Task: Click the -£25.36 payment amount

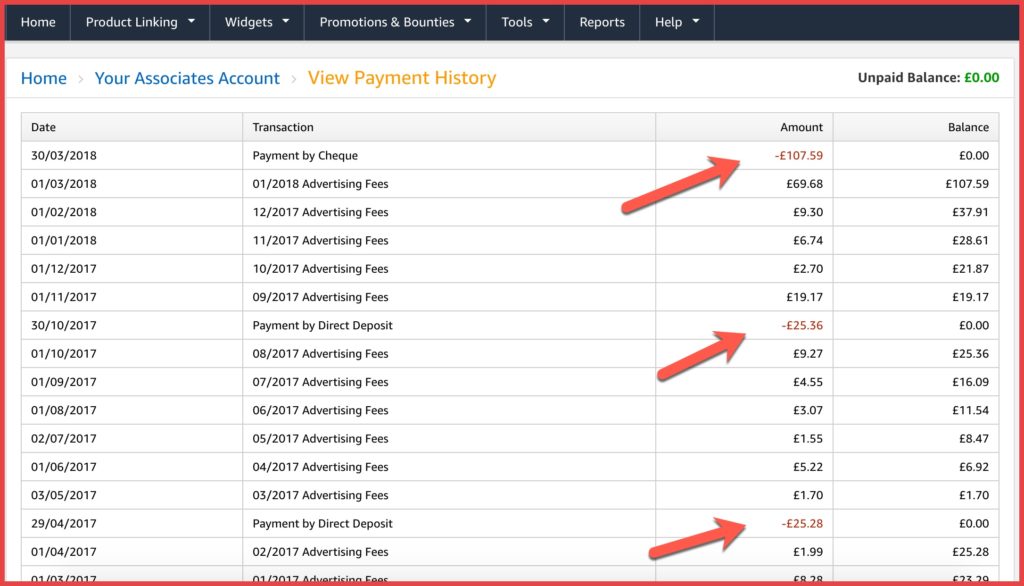Action: pyautogui.click(x=802, y=325)
